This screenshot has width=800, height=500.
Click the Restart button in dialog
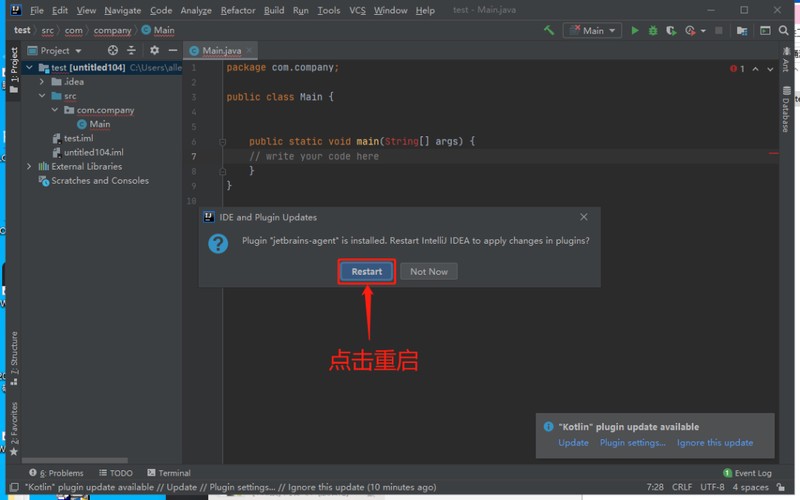[x=366, y=271]
